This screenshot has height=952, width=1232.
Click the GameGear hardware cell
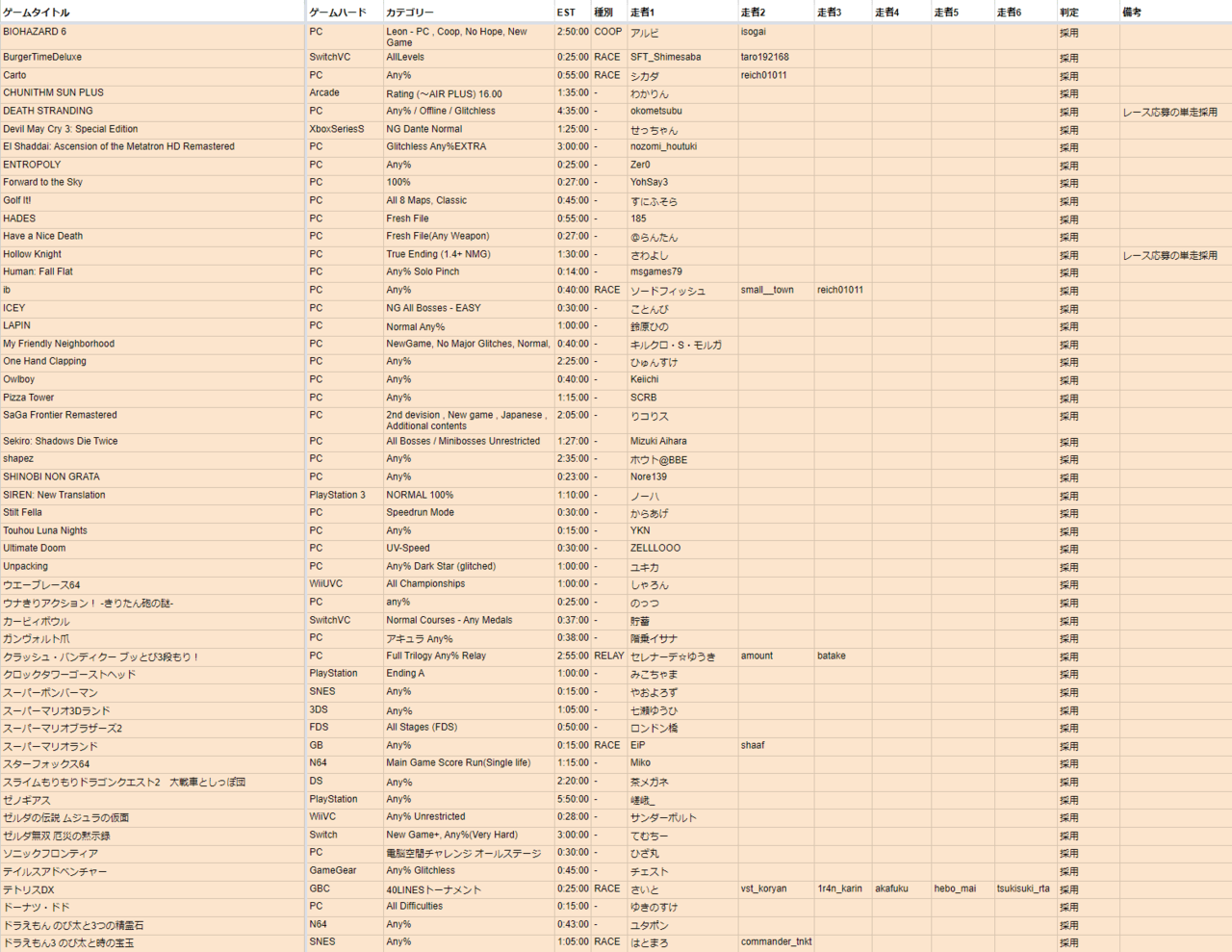[345, 871]
